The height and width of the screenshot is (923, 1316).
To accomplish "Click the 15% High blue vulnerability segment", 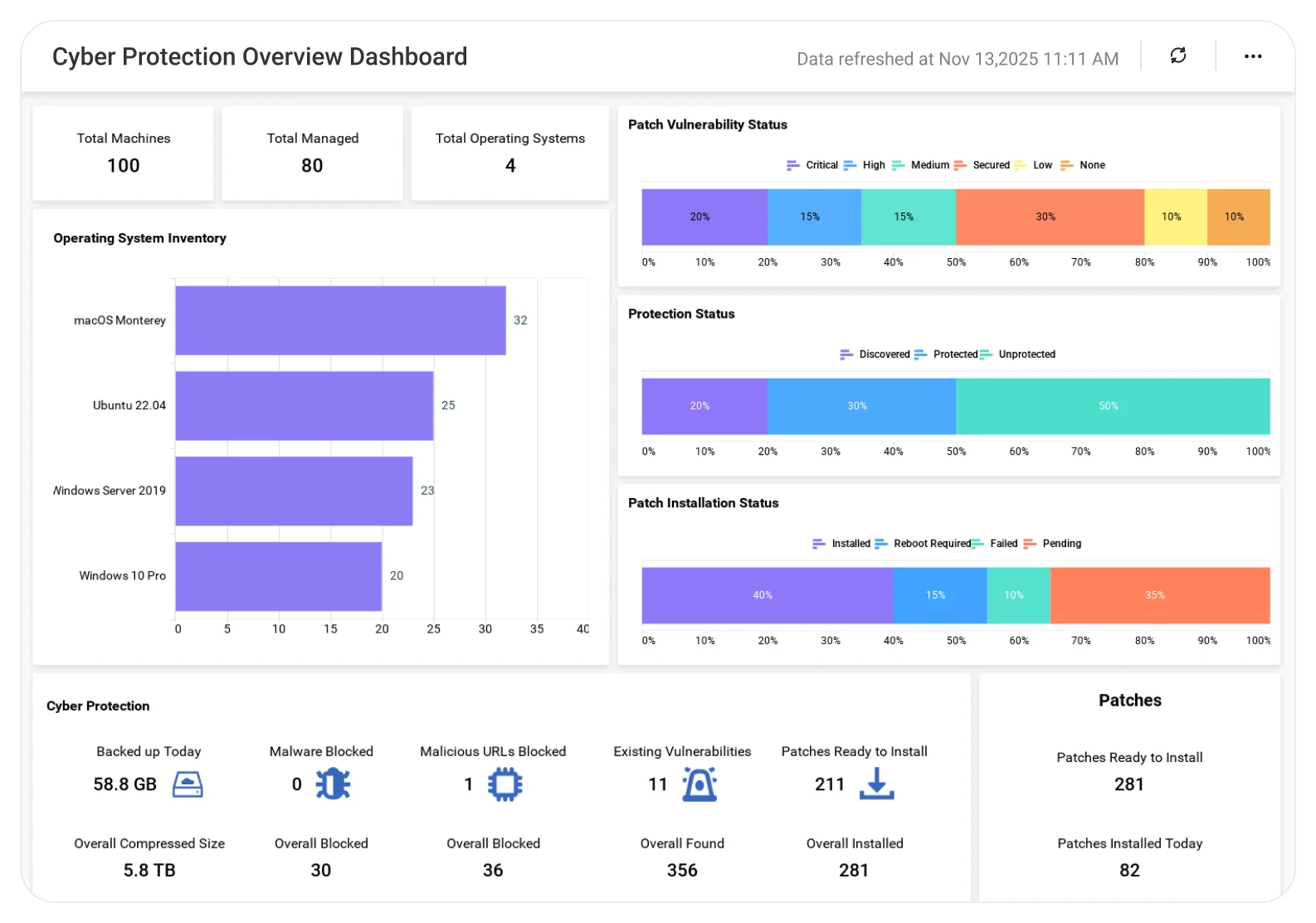I will 814,217.
